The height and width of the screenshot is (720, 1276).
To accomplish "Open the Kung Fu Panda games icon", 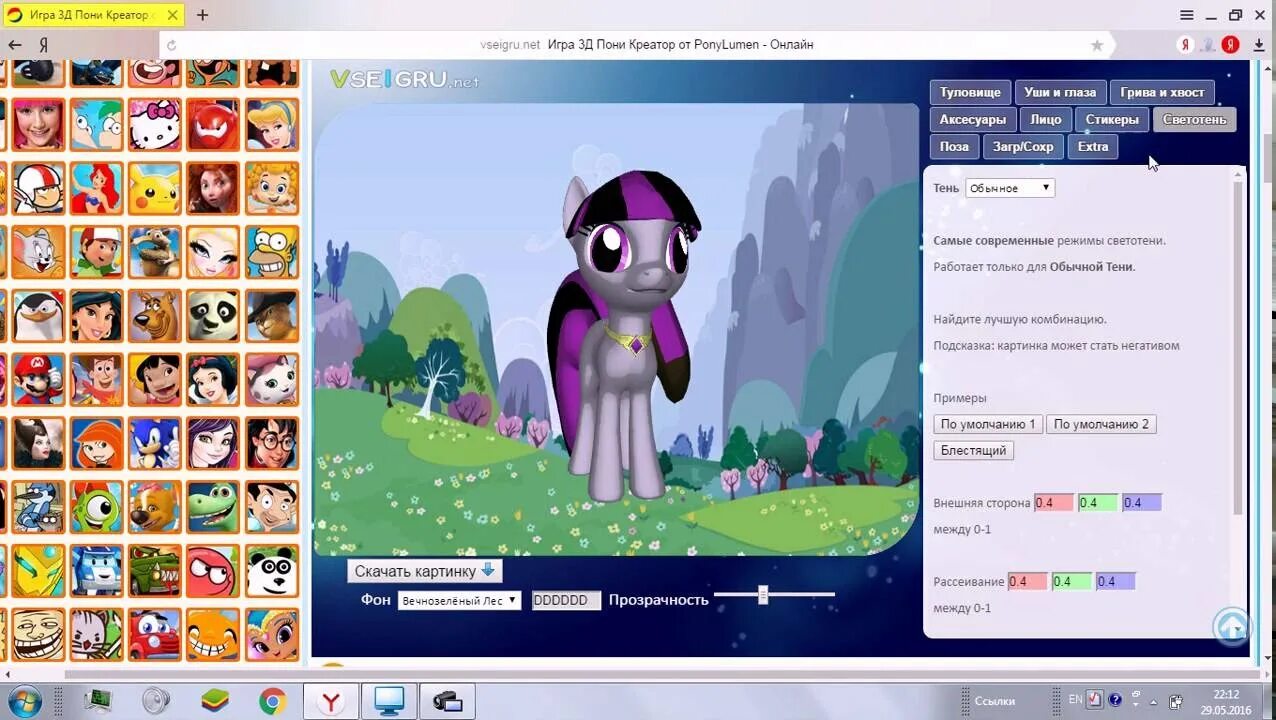I will [x=213, y=316].
